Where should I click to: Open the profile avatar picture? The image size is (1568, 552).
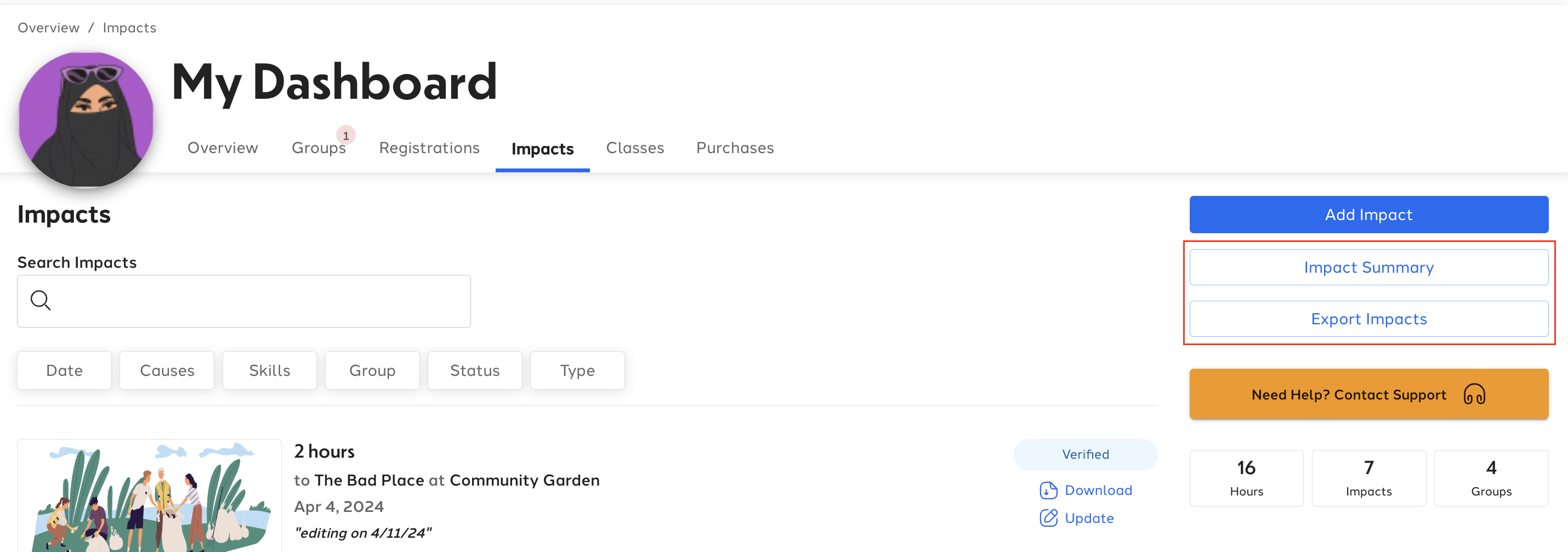86,120
